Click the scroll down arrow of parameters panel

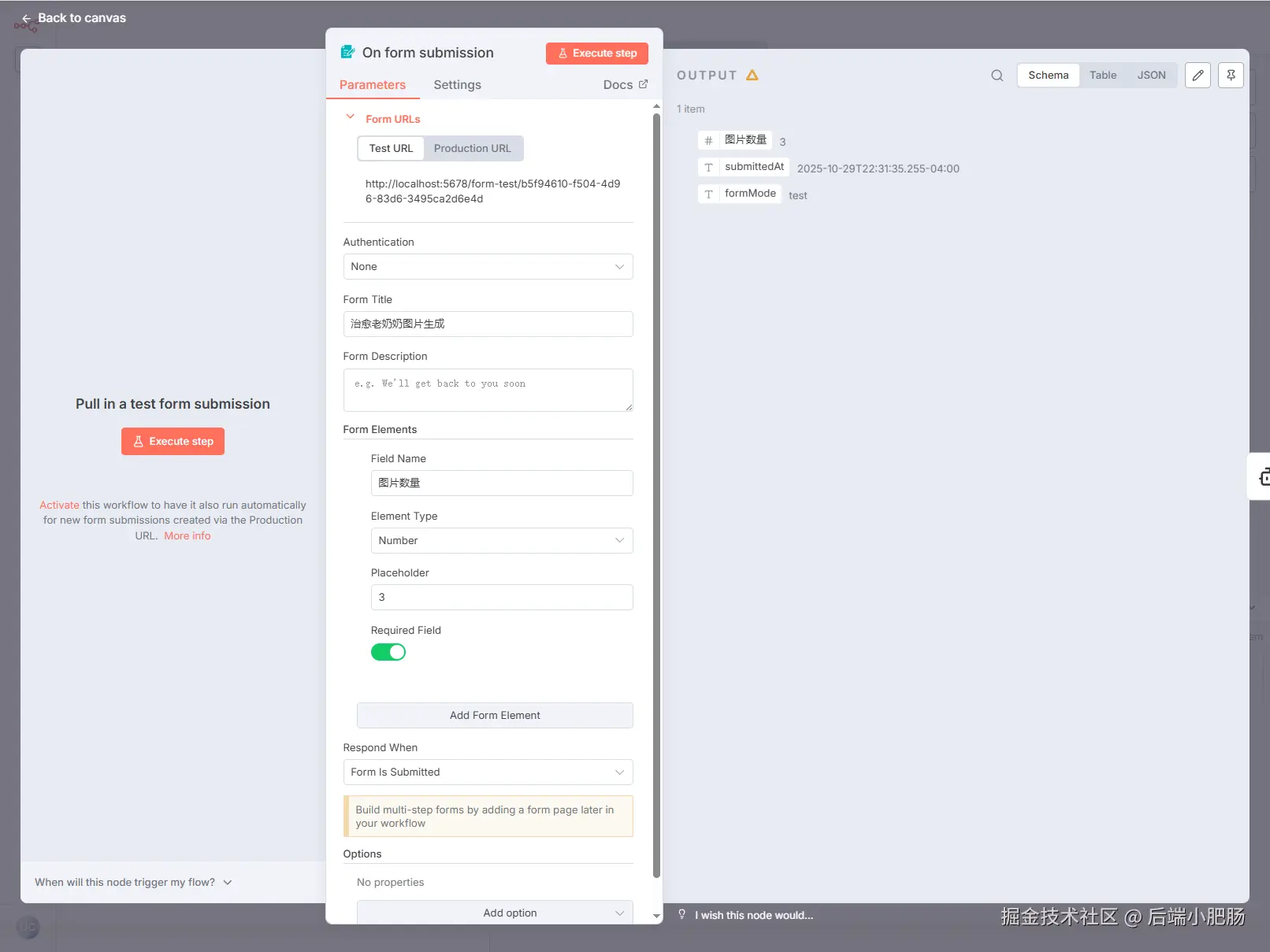click(656, 916)
